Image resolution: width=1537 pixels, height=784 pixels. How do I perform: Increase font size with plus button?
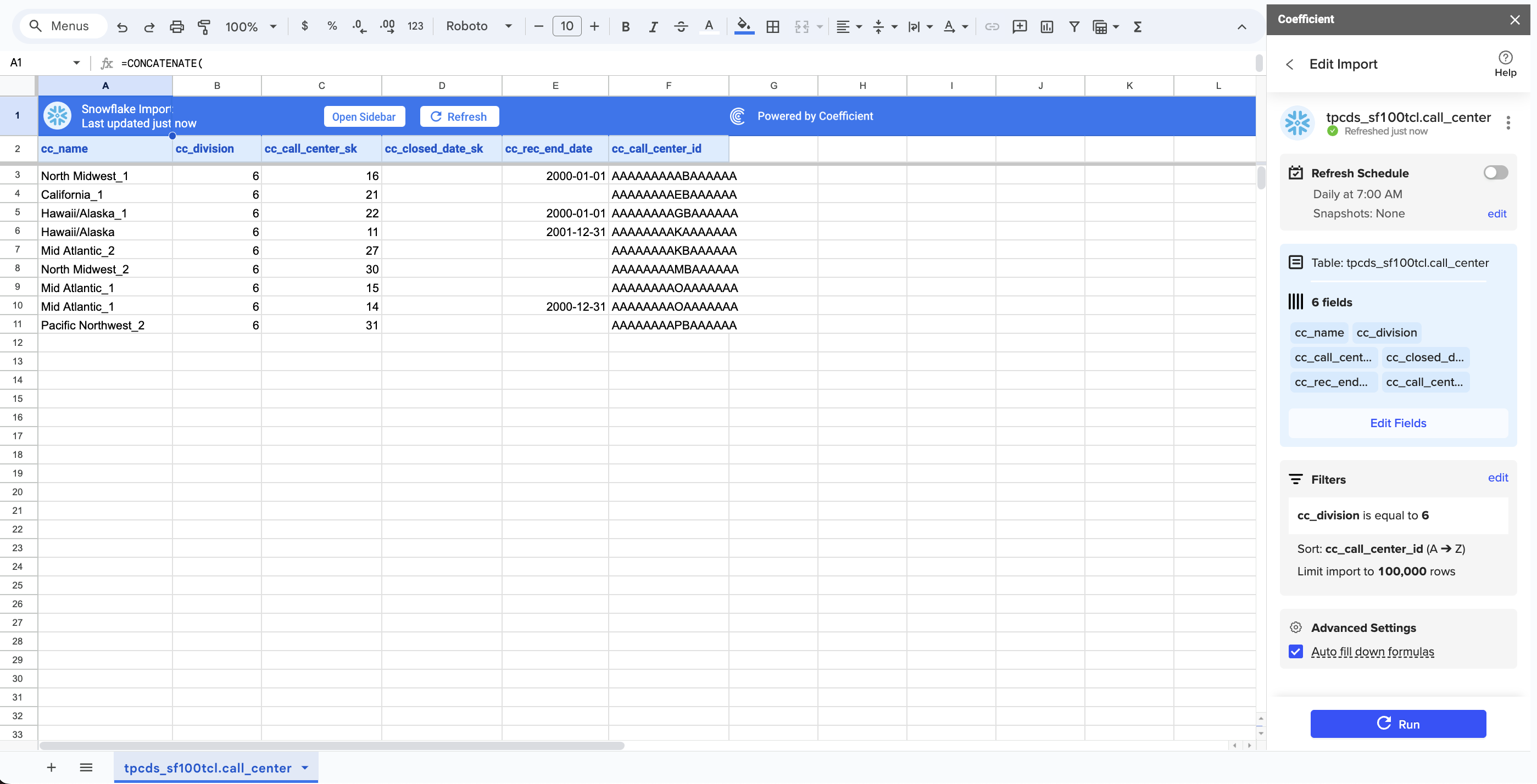tap(594, 26)
